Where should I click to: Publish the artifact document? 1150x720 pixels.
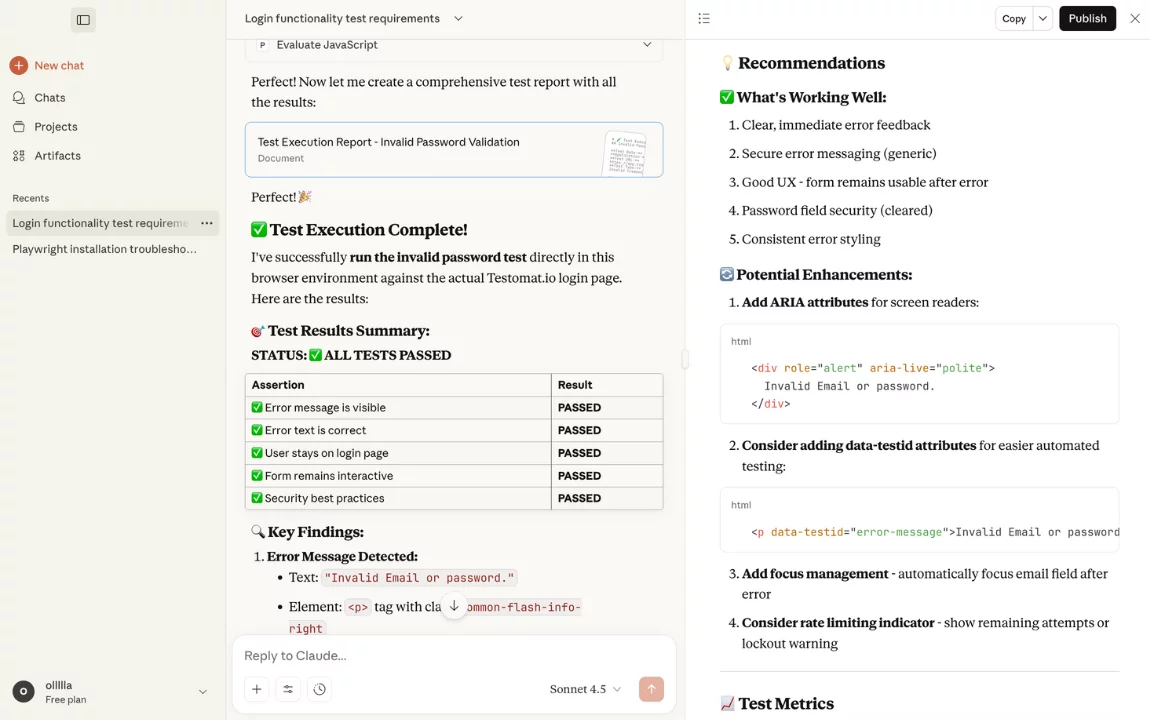pyautogui.click(x=1087, y=19)
